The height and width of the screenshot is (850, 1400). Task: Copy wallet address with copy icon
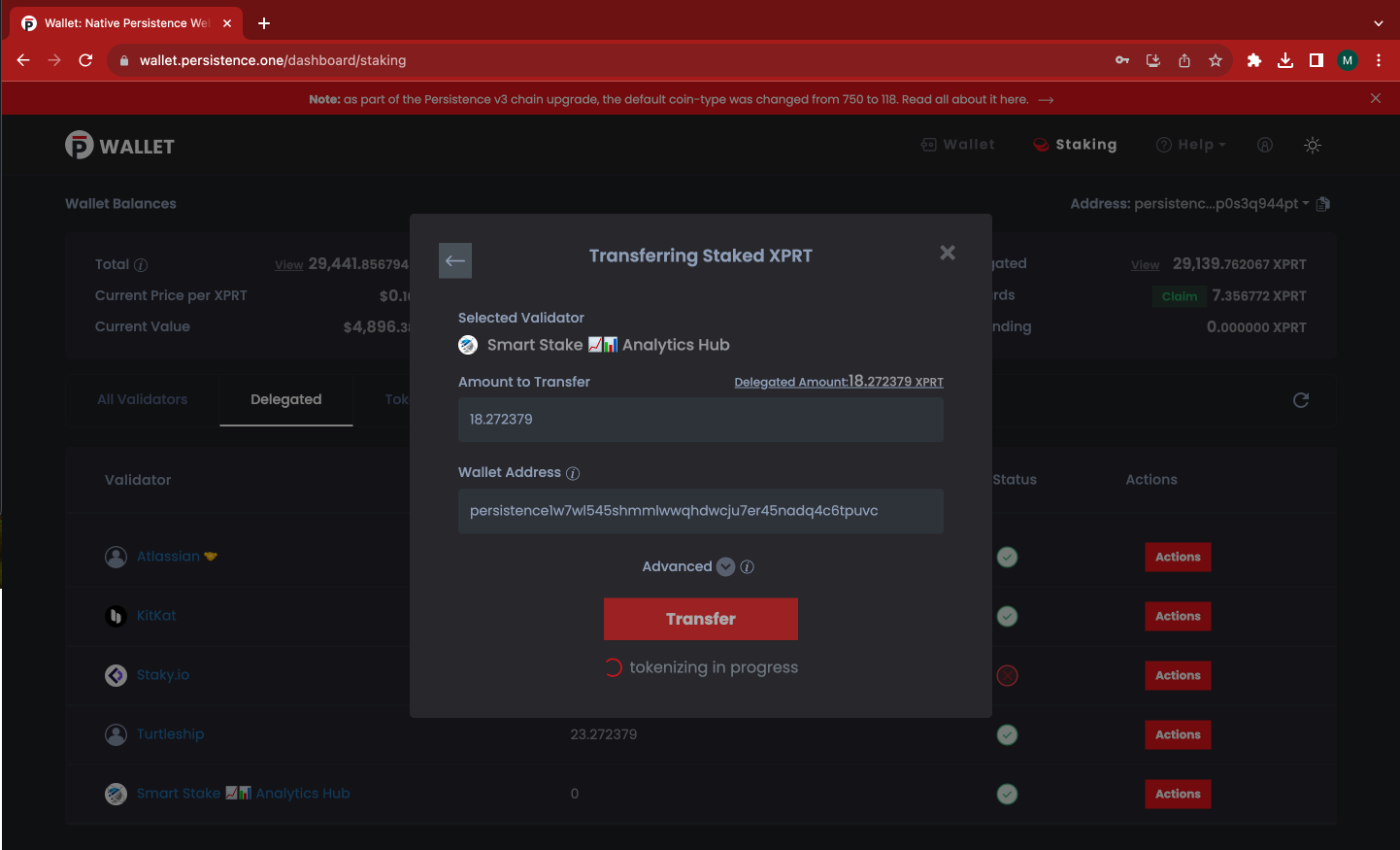[1323, 204]
